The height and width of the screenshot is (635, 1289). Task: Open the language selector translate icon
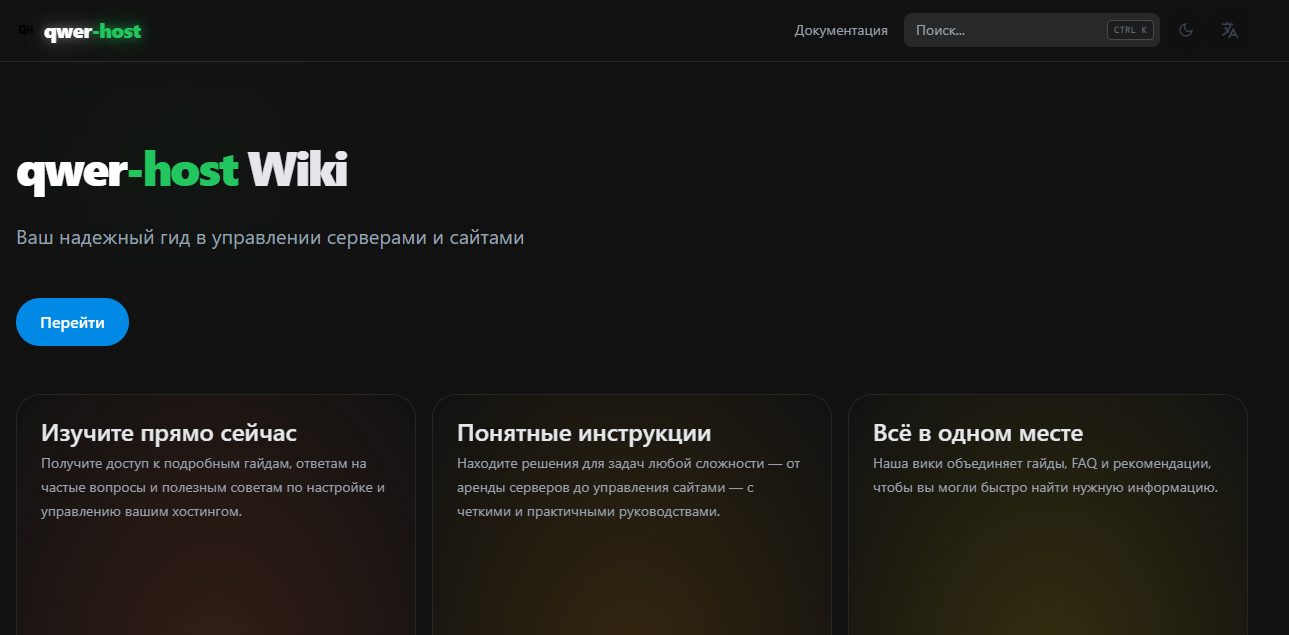1229,30
